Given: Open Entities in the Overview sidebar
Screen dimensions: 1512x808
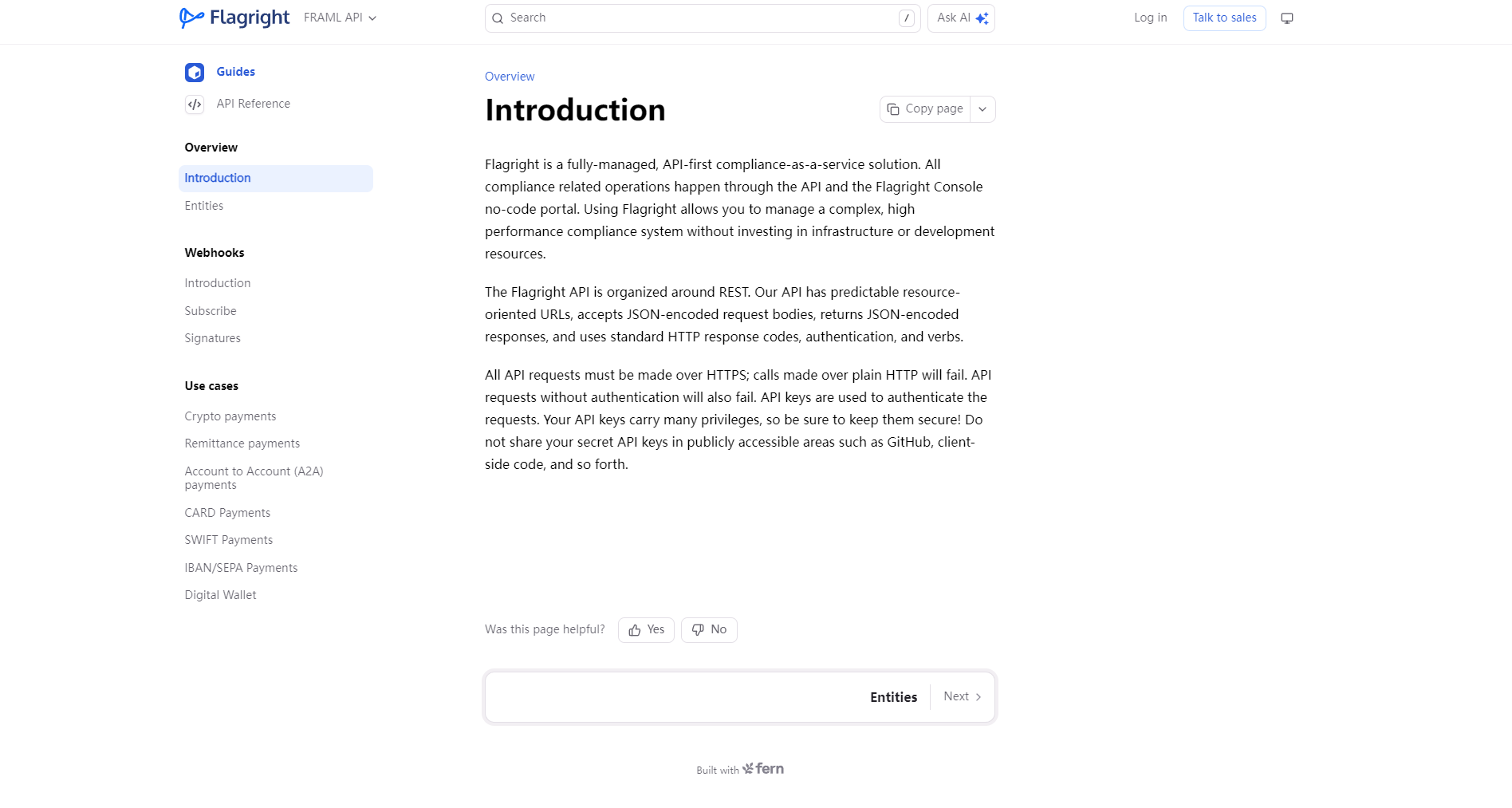Looking at the screenshot, I should [204, 206].
